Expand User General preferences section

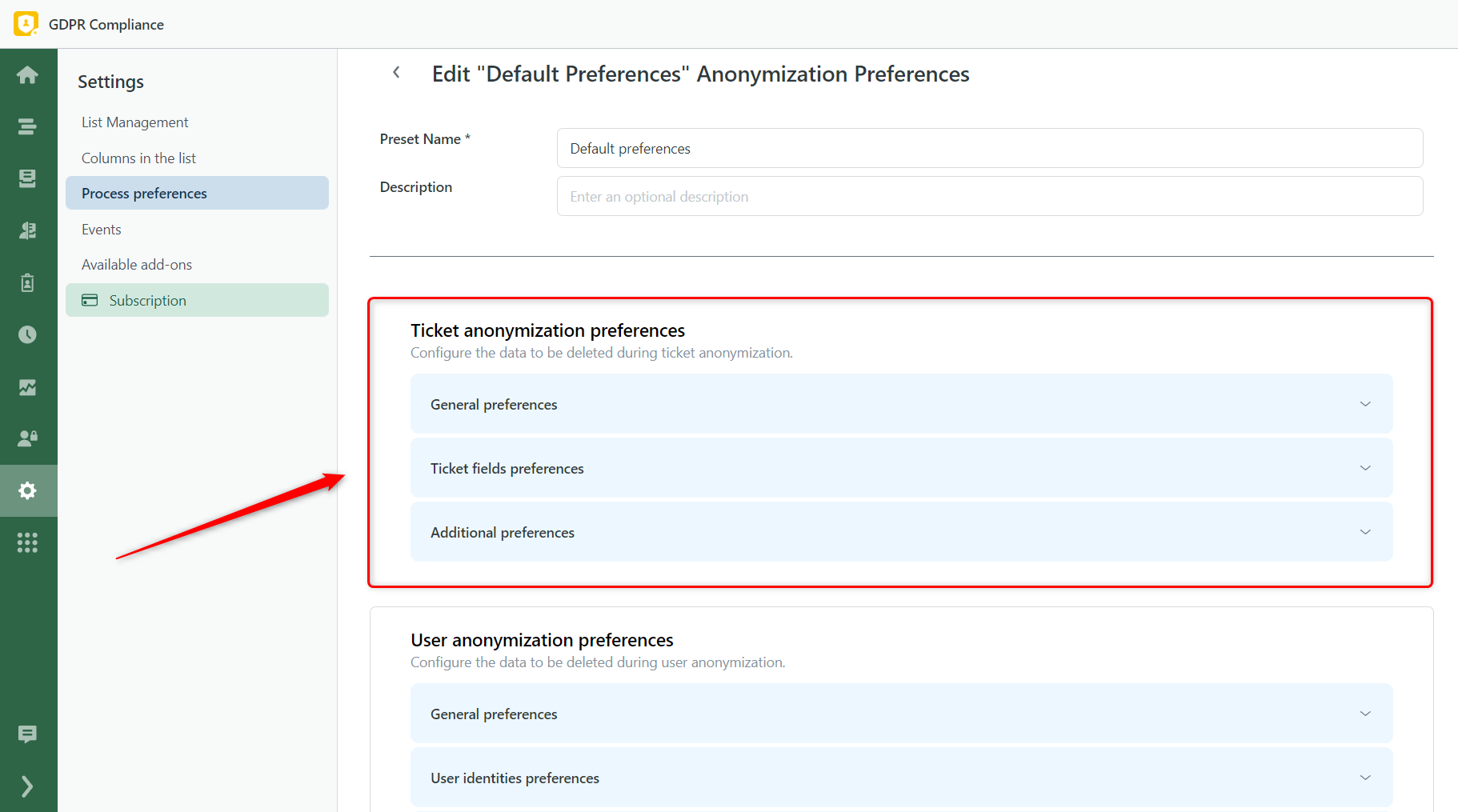tap(901, 714)
